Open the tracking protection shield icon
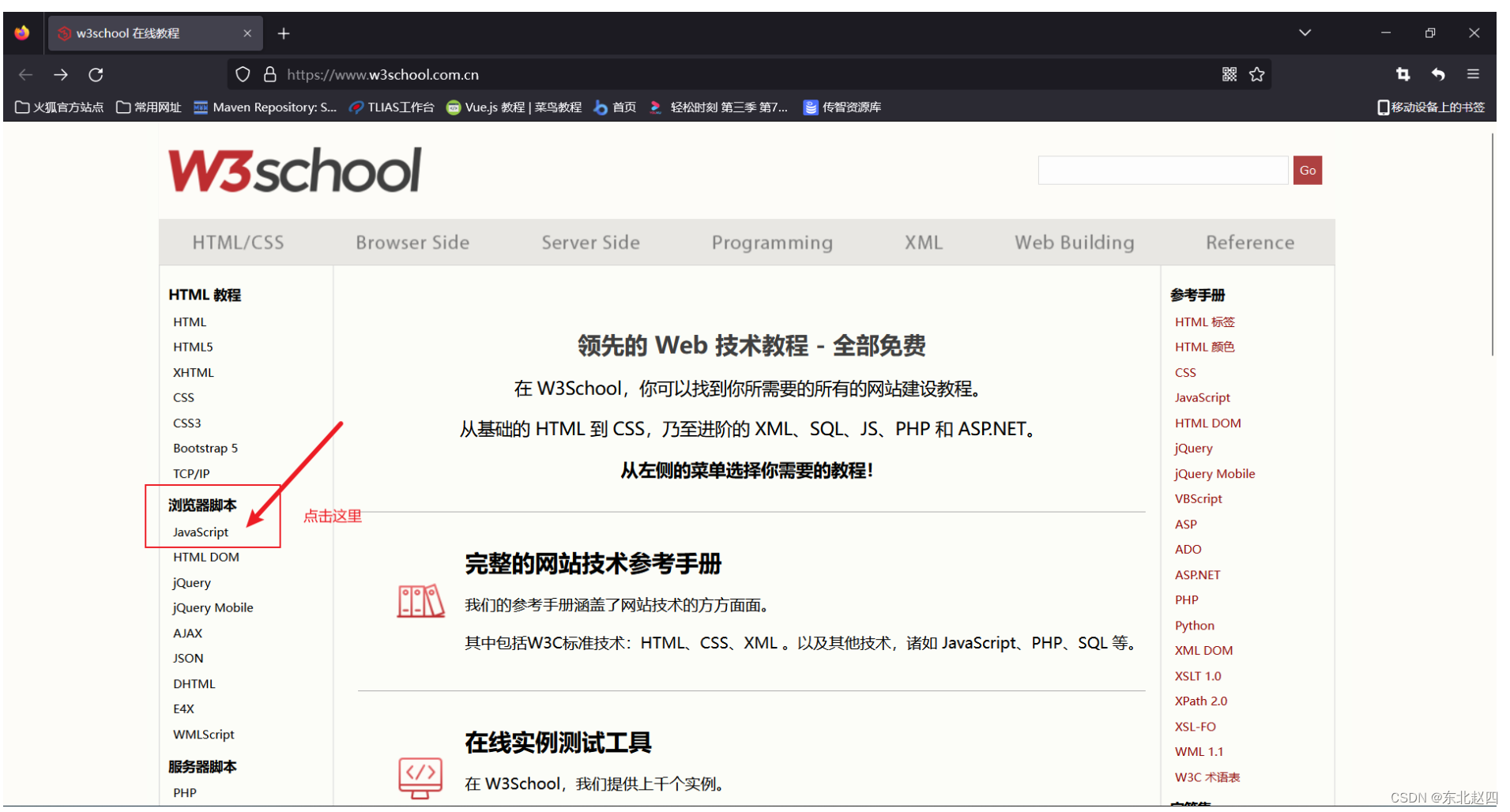1510x812 pixels. click(x=243, y=74)
